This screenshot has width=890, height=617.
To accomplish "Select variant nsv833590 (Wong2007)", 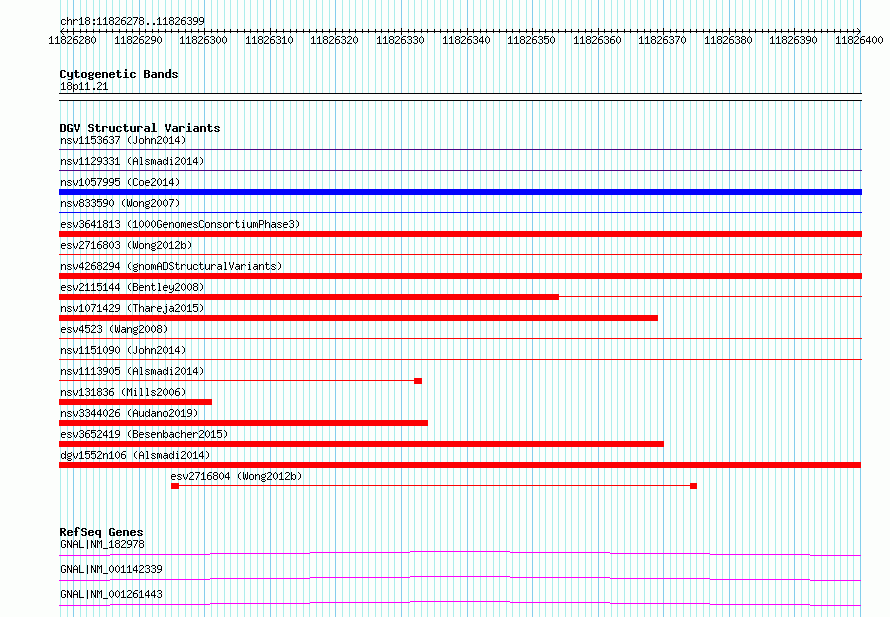I will [120, 203].
